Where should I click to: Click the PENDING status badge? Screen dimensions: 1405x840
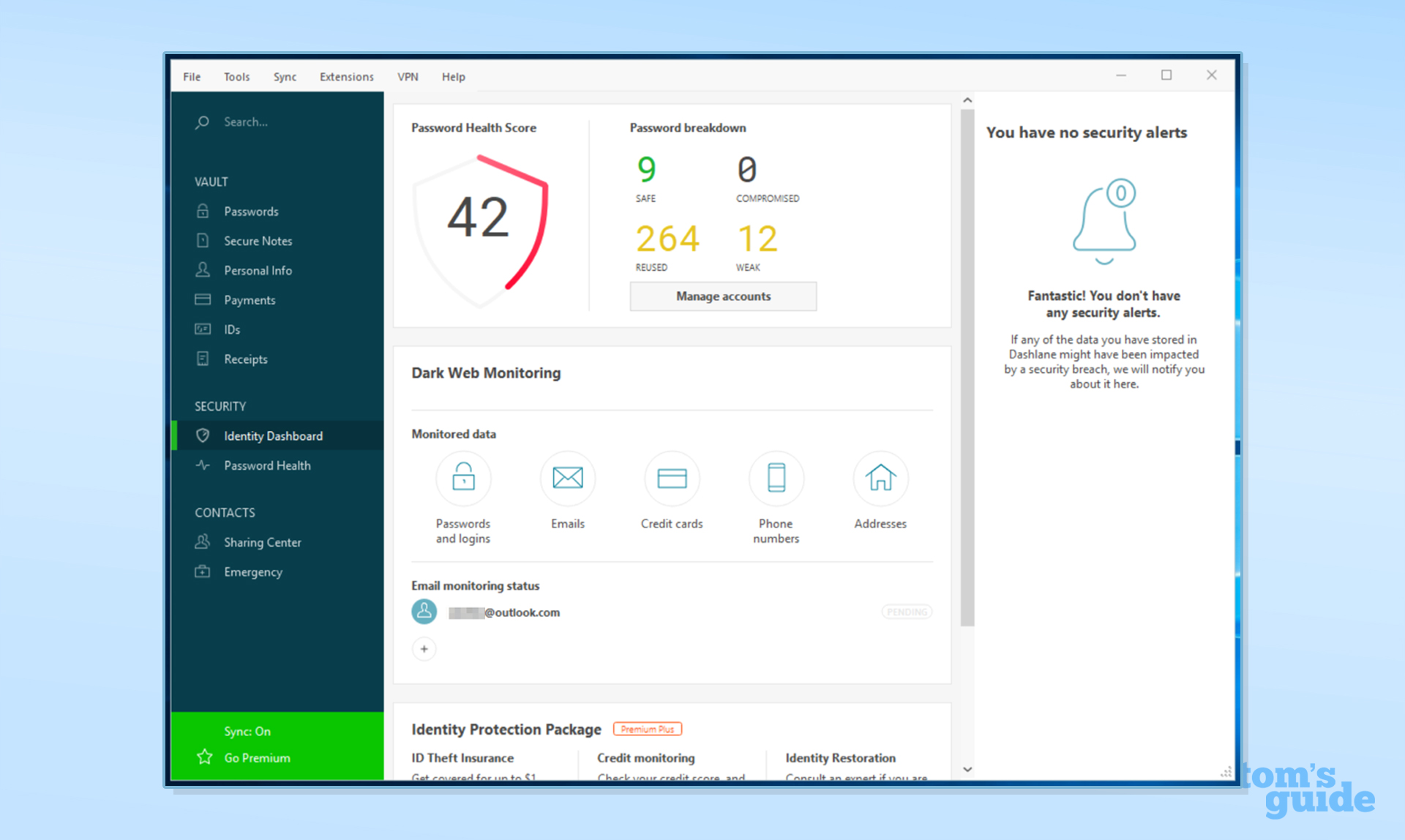pyautogui.click(x=907, y=612)
